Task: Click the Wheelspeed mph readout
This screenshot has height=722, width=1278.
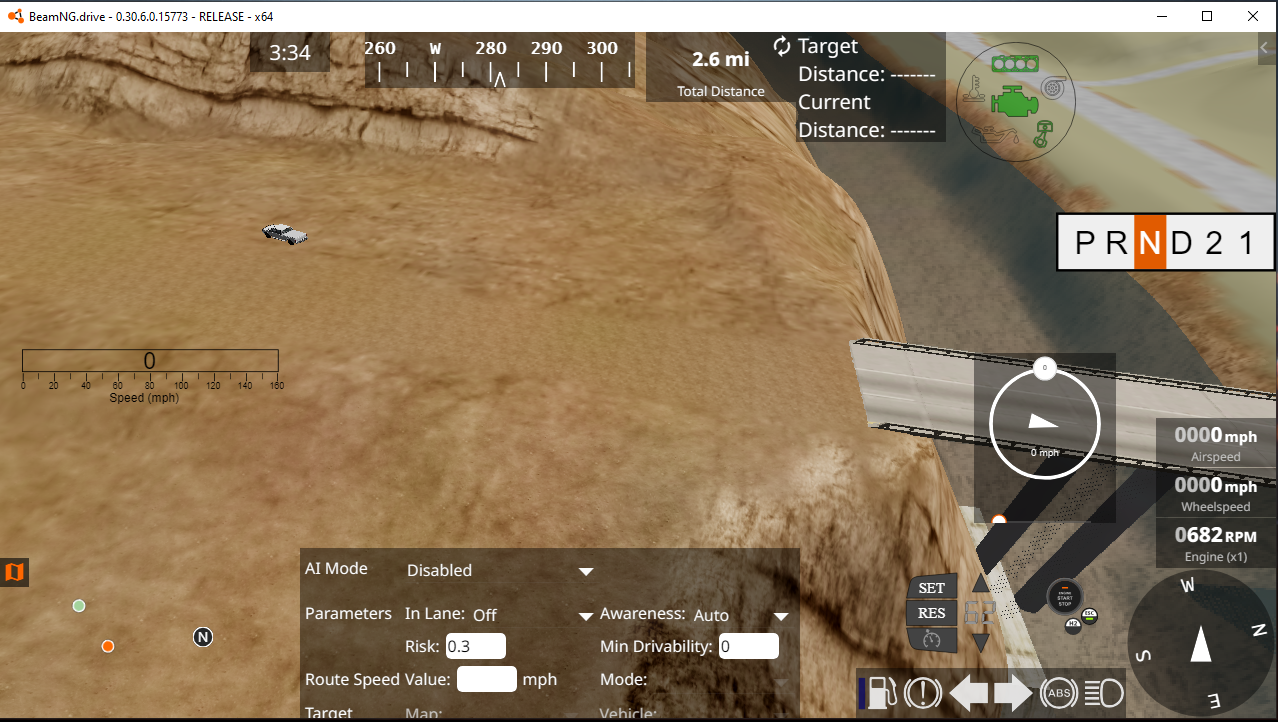Action: [x=1216, y=493]
